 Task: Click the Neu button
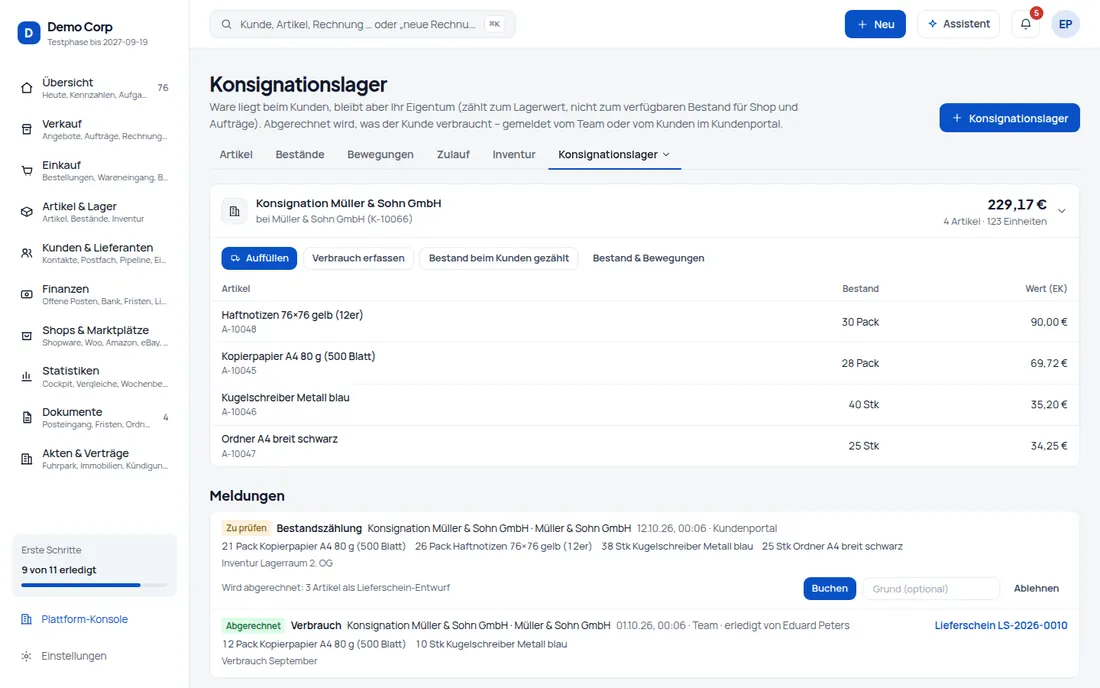coord(875,24)
